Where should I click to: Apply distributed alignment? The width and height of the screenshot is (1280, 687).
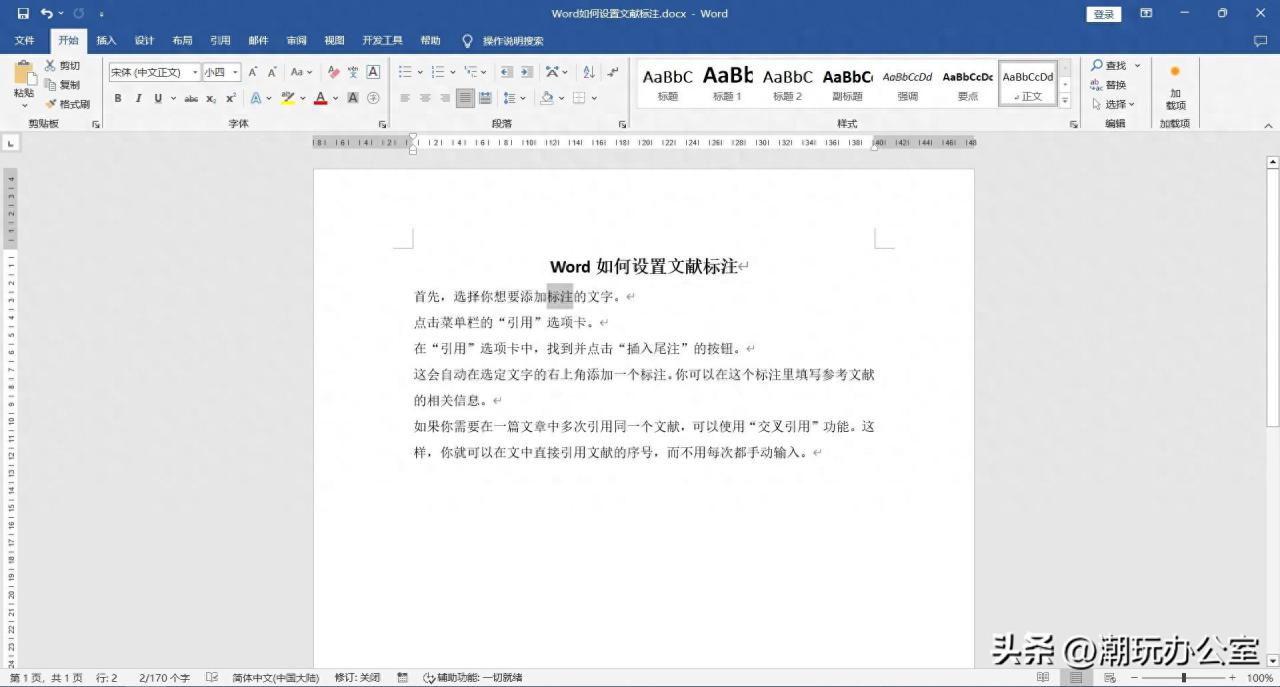[x=485, y=98]
